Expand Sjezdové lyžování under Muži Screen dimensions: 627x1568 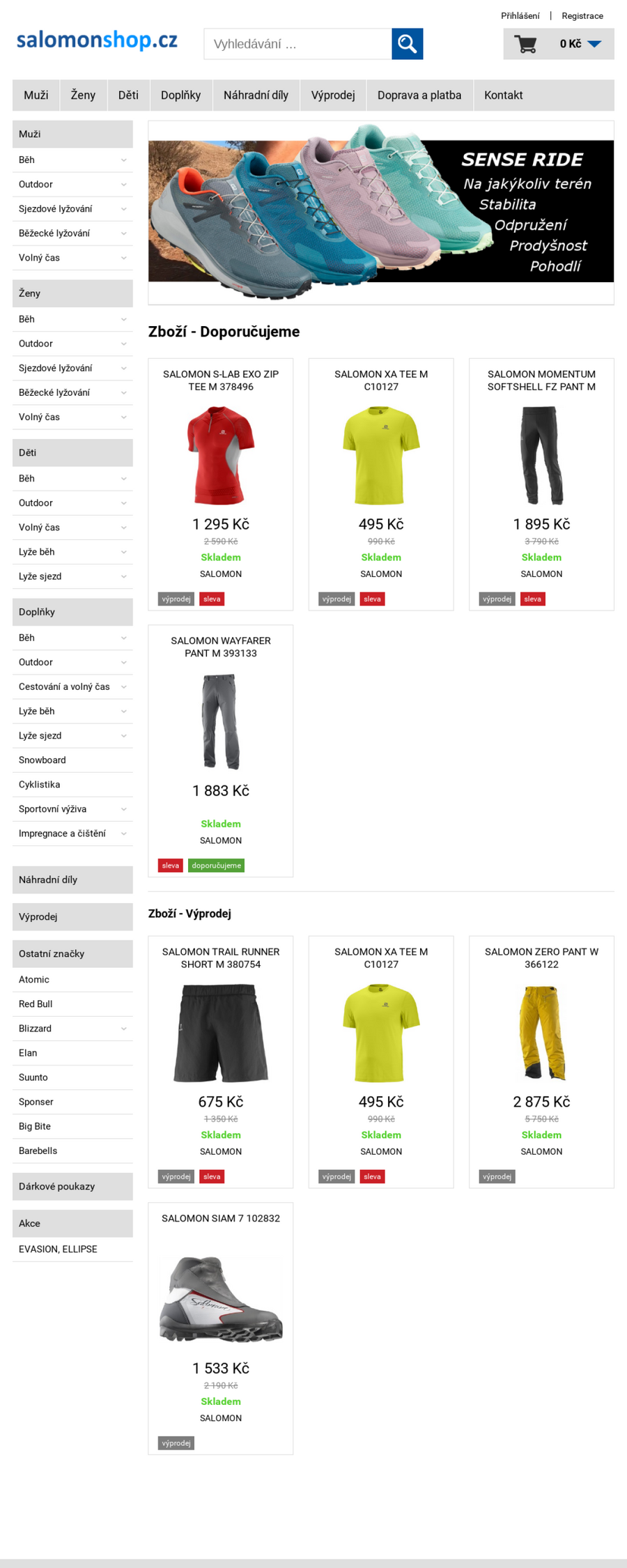pyautogui.click(x=124, y=209)
